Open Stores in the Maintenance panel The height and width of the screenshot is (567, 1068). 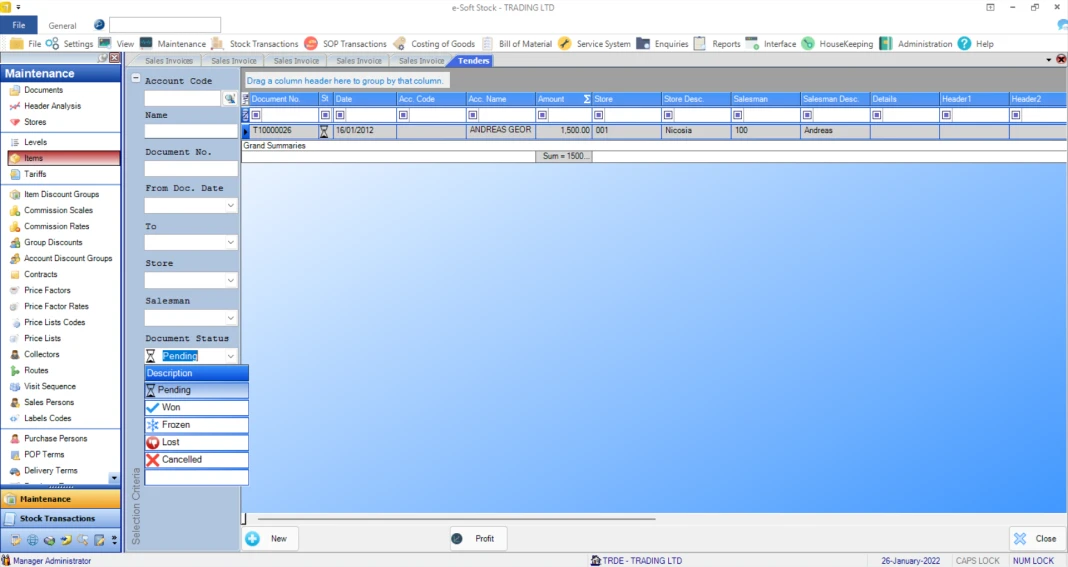[x=35, y=122]
